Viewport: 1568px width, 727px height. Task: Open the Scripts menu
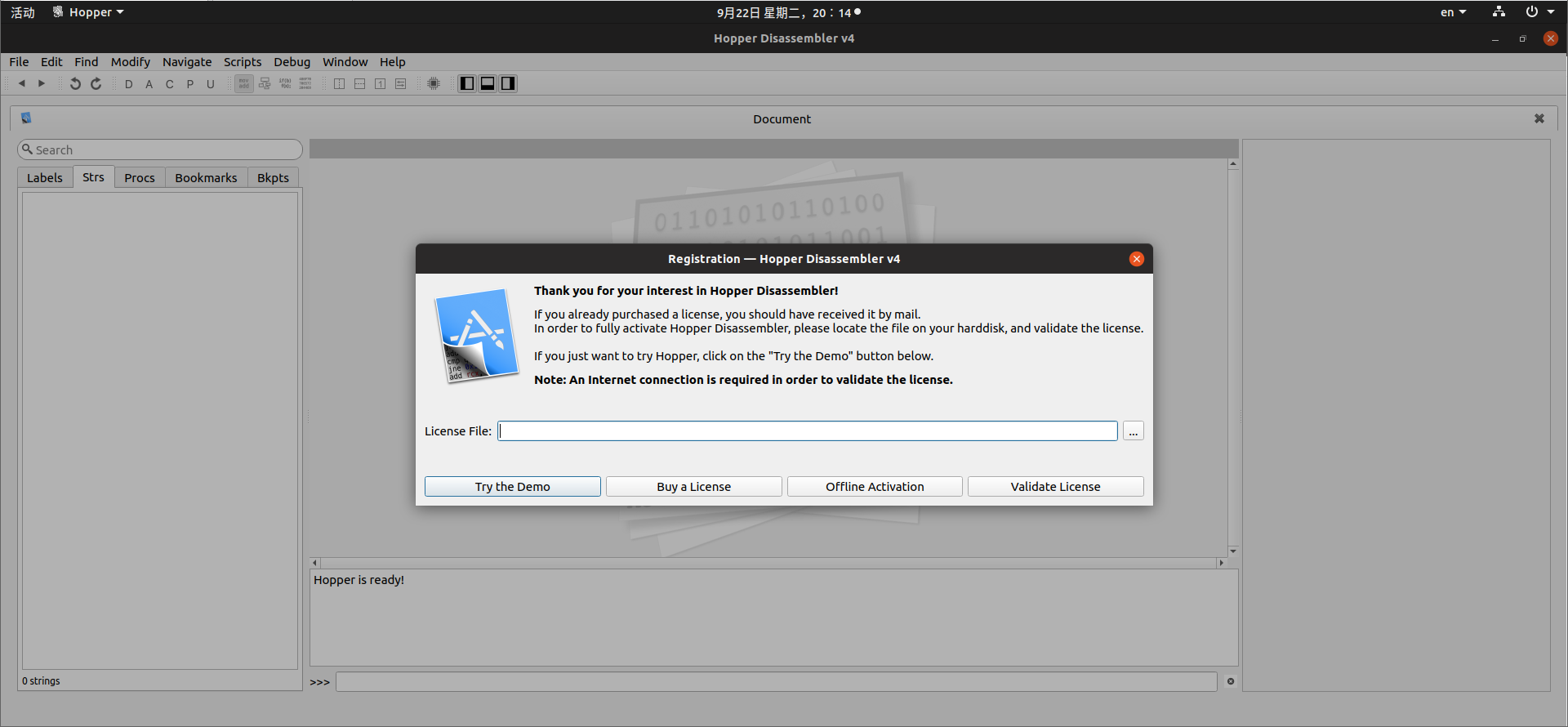pos(243,62)
